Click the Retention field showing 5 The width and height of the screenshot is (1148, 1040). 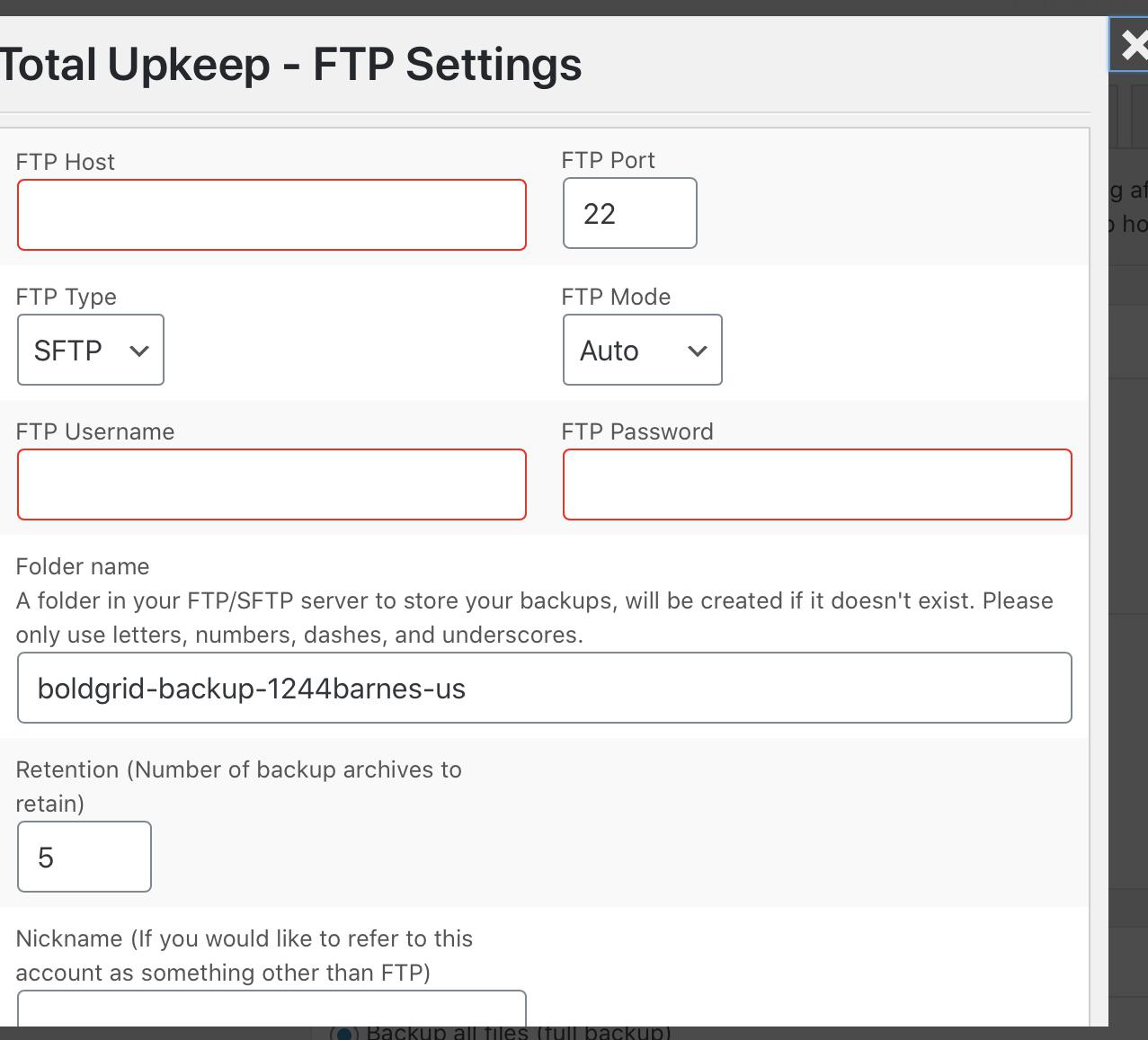(x=84, y=856)
